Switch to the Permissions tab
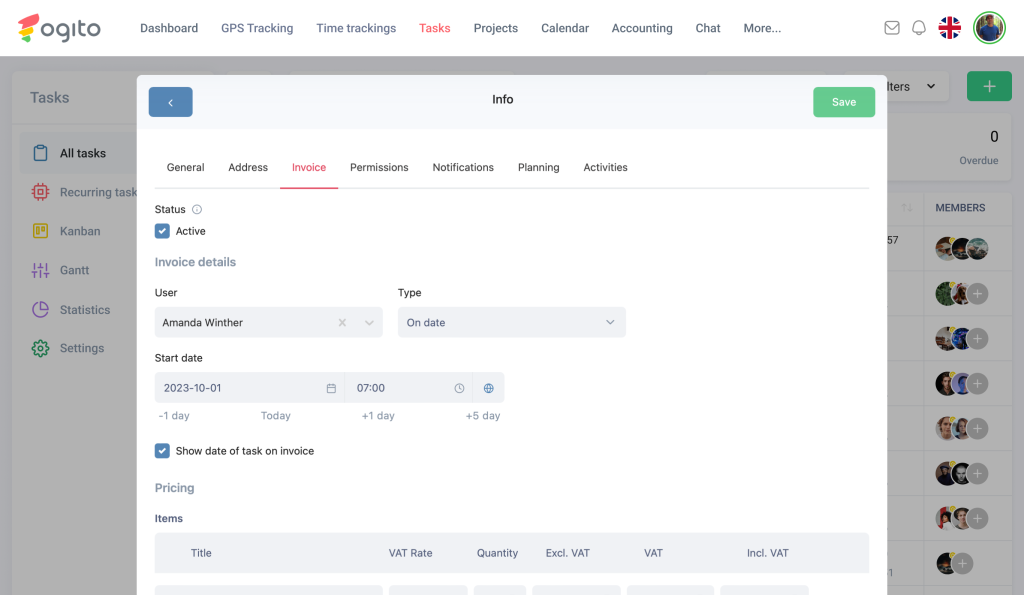Screen dimensions: 1024x595 [379, 168]
